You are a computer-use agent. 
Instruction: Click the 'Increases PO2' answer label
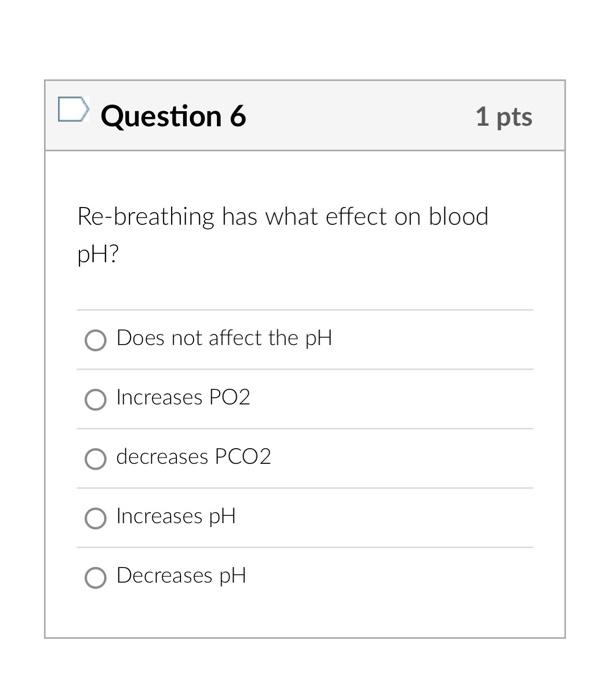(183, 397)
